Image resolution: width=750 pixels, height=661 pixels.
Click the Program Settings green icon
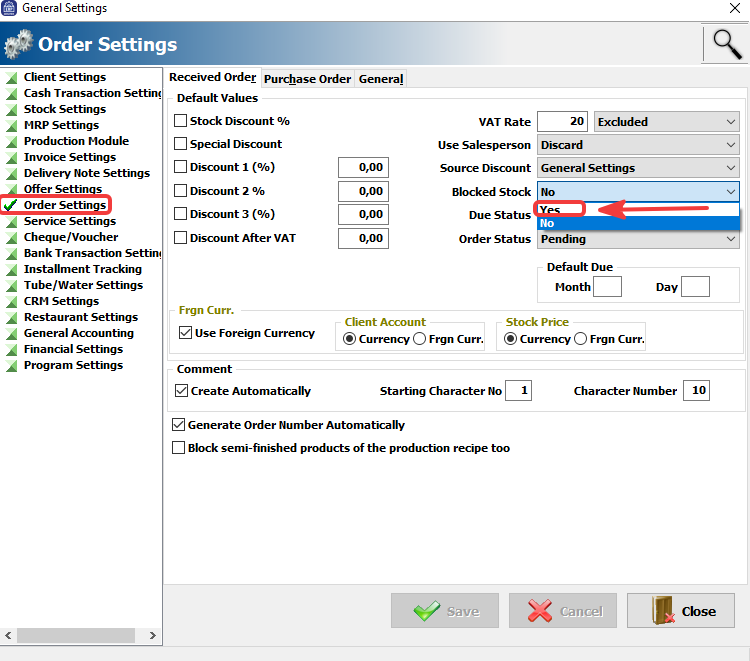[11, 365]
